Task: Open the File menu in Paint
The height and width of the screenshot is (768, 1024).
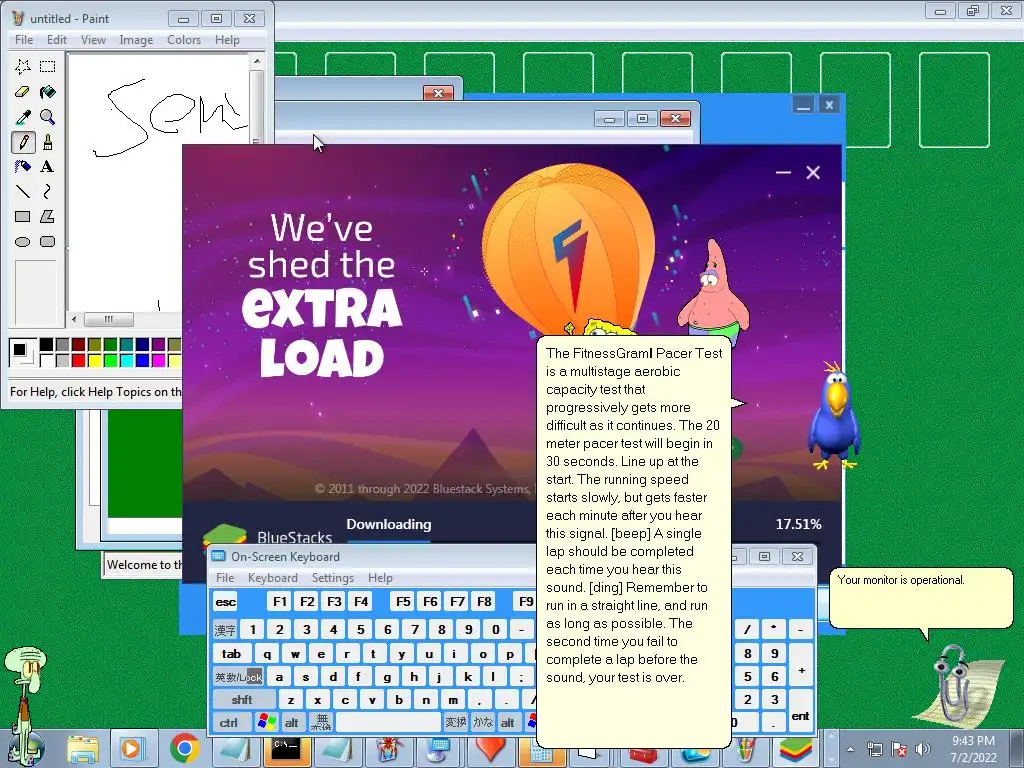Action: point(24,40)
